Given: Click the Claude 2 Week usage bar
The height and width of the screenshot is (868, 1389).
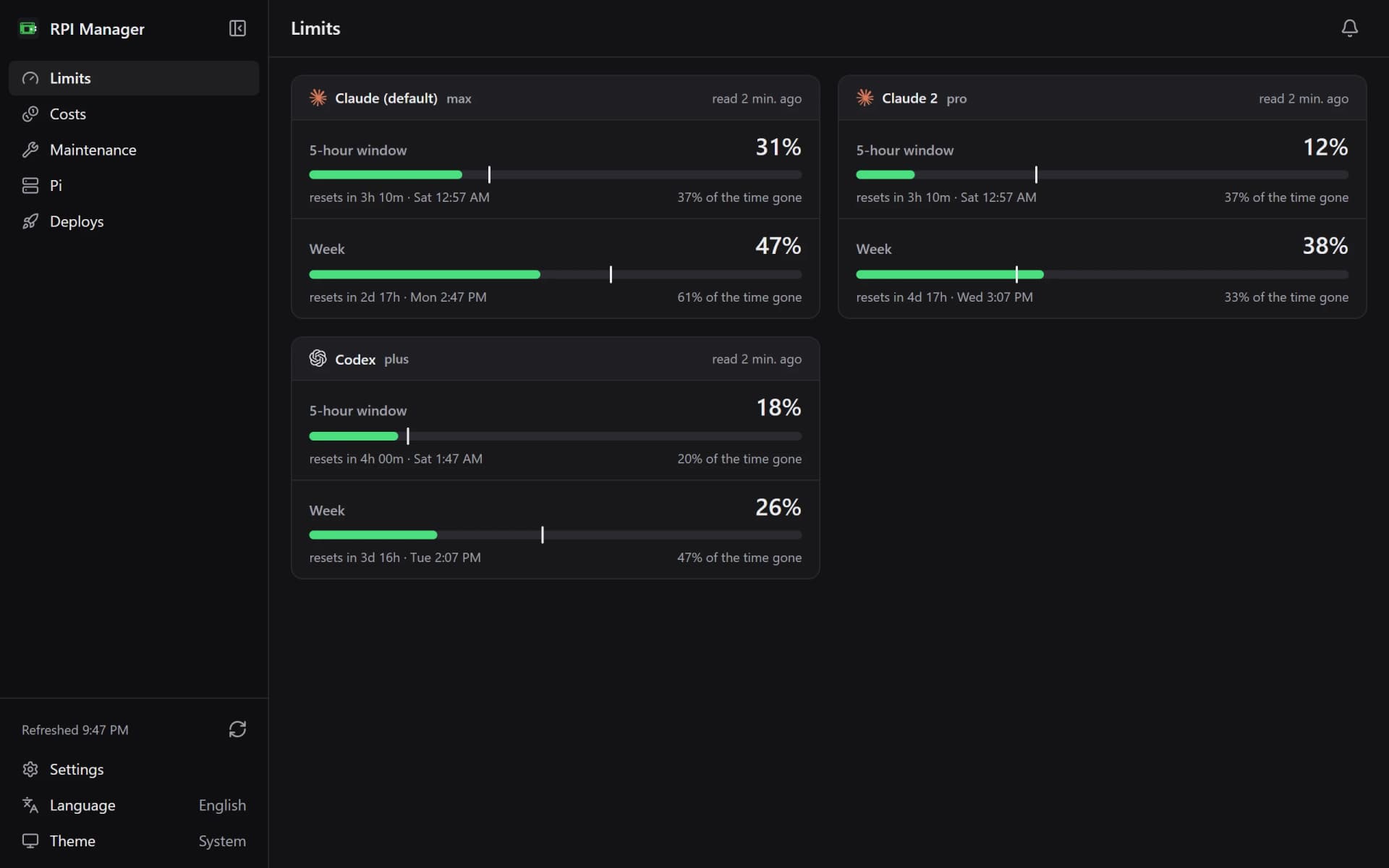Looking at the screenshot, I should point(1102,274).
